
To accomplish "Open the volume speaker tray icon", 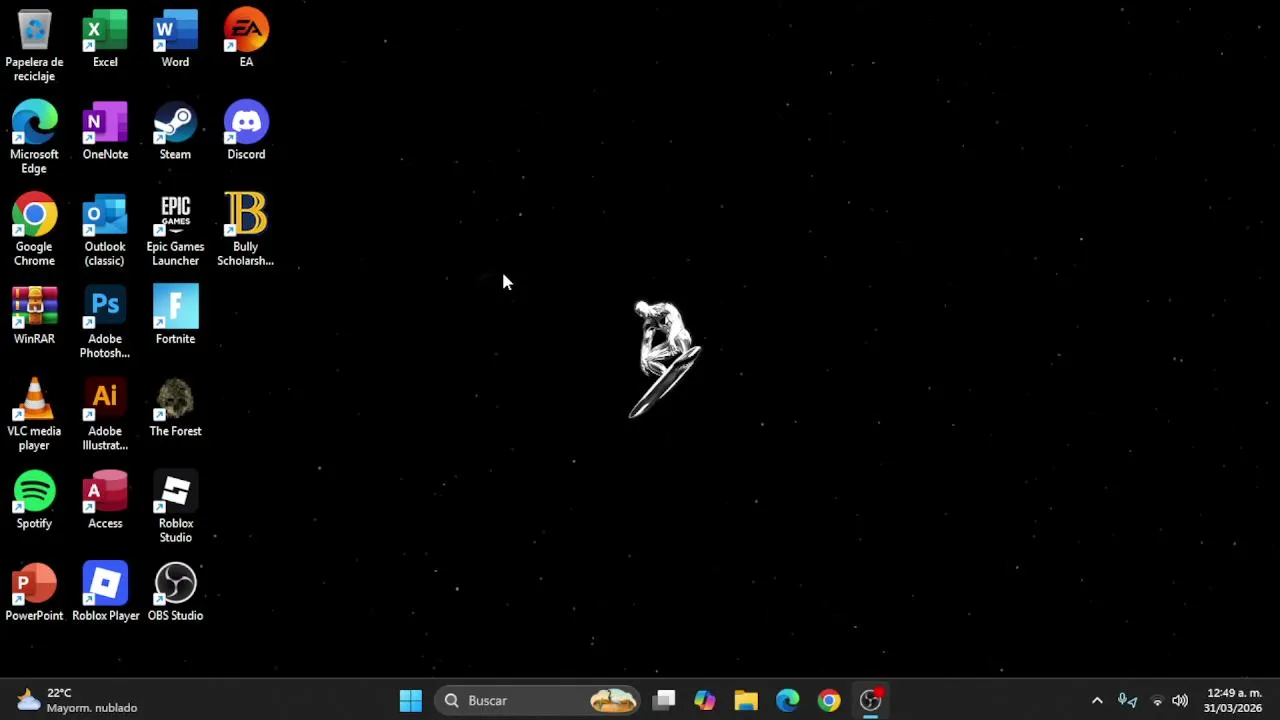I will pyautogui.click(x=1180, y=700).
